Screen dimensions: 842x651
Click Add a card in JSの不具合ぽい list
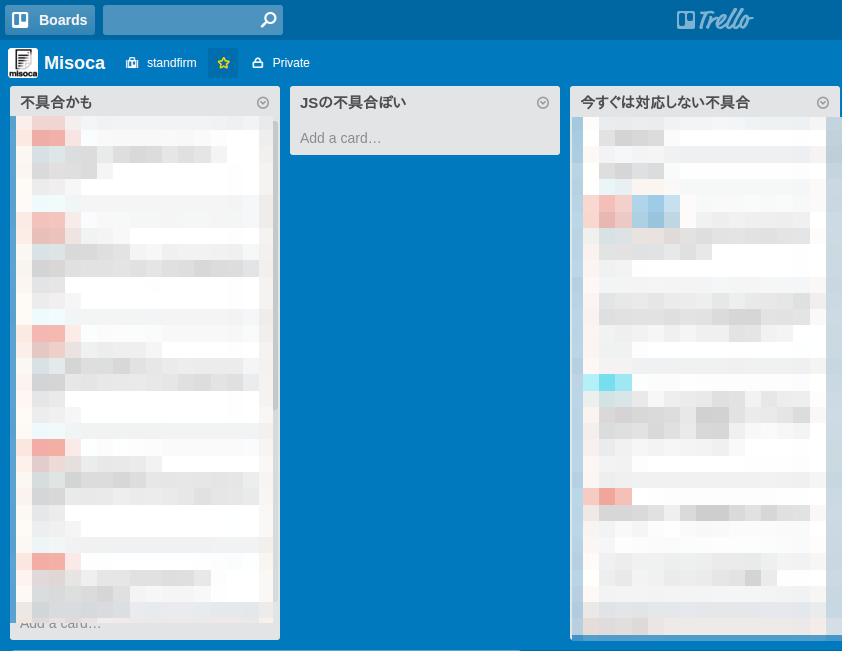340,138
